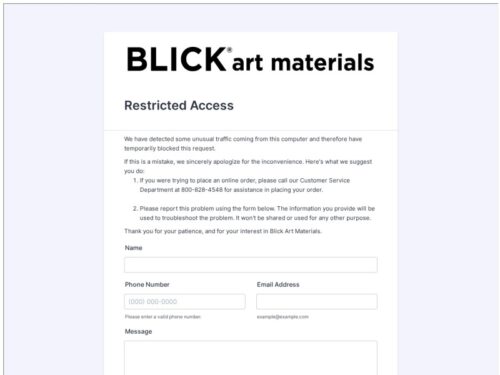
Task: Focus the Email Address input box
Action: click(x=317, y=302)
